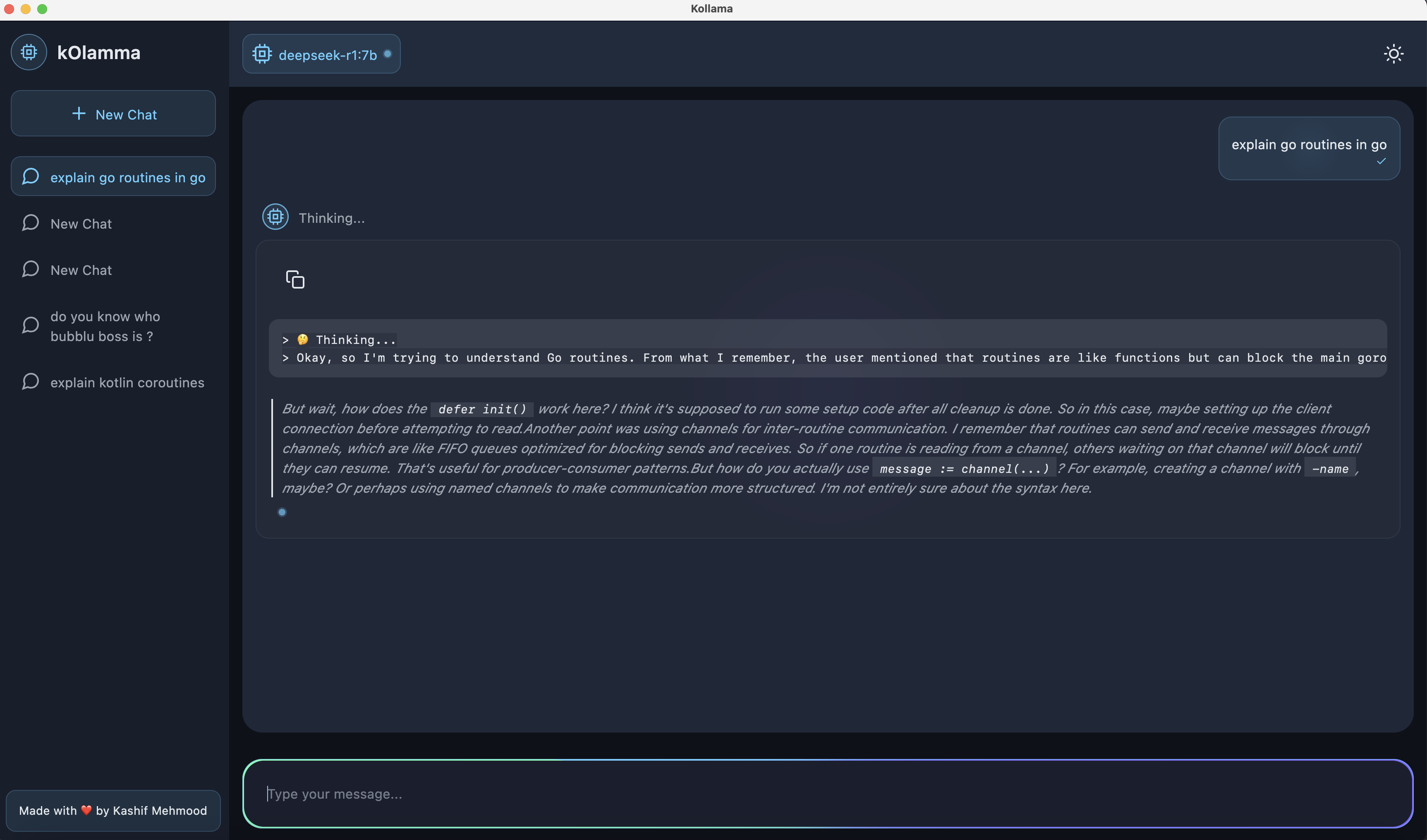Open 'explain kotlin coroutines' chat
1427x840 pixels.
(x=127, y=383)
